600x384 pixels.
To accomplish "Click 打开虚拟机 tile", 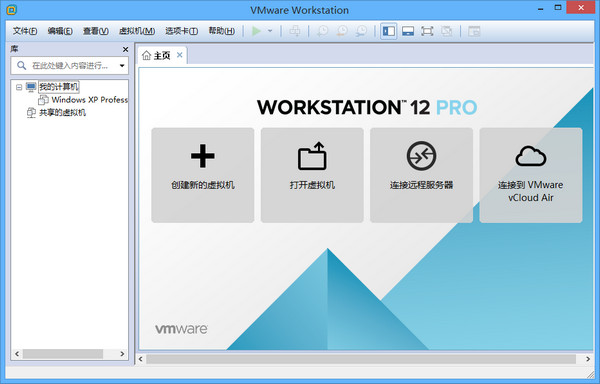I will pos(312,175).
